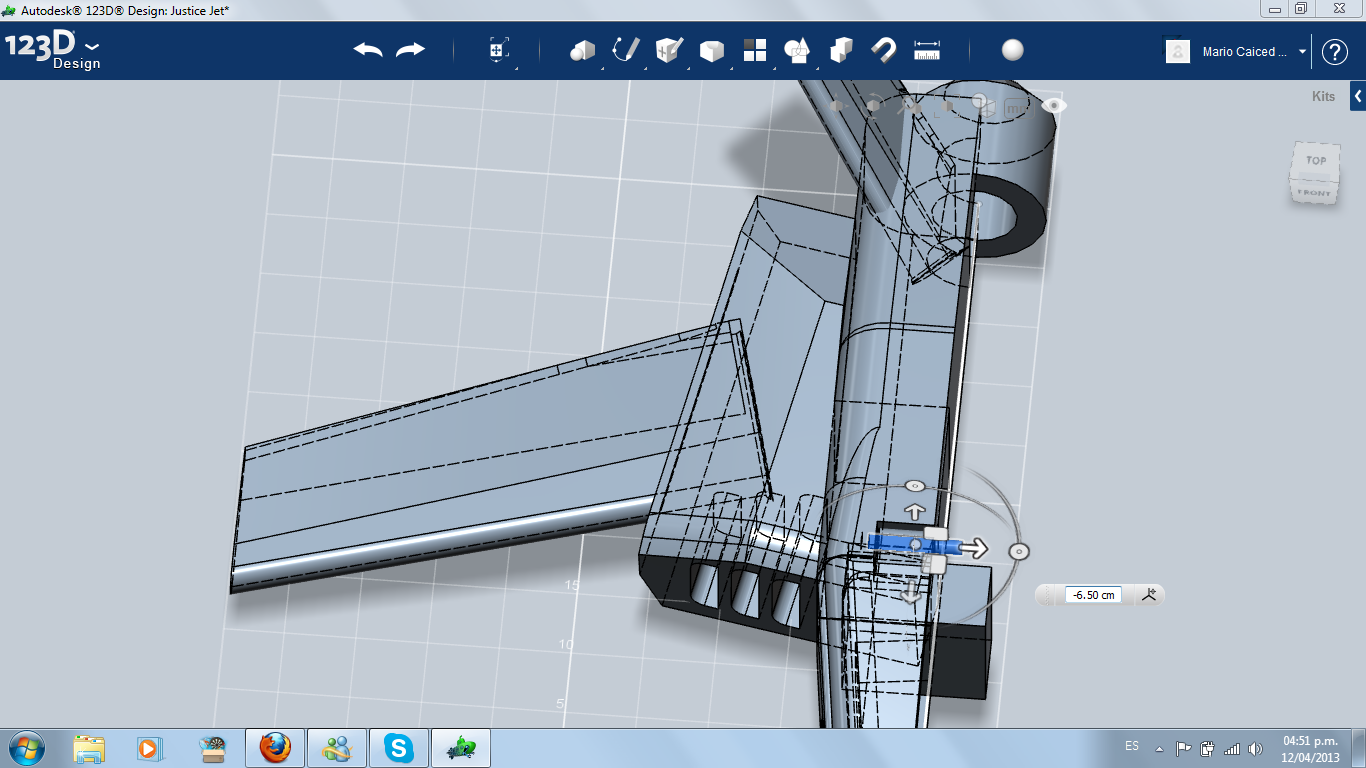Click the right-pointing move arrow on manipulator
1366x768 pixels.
tap(975, 548)
